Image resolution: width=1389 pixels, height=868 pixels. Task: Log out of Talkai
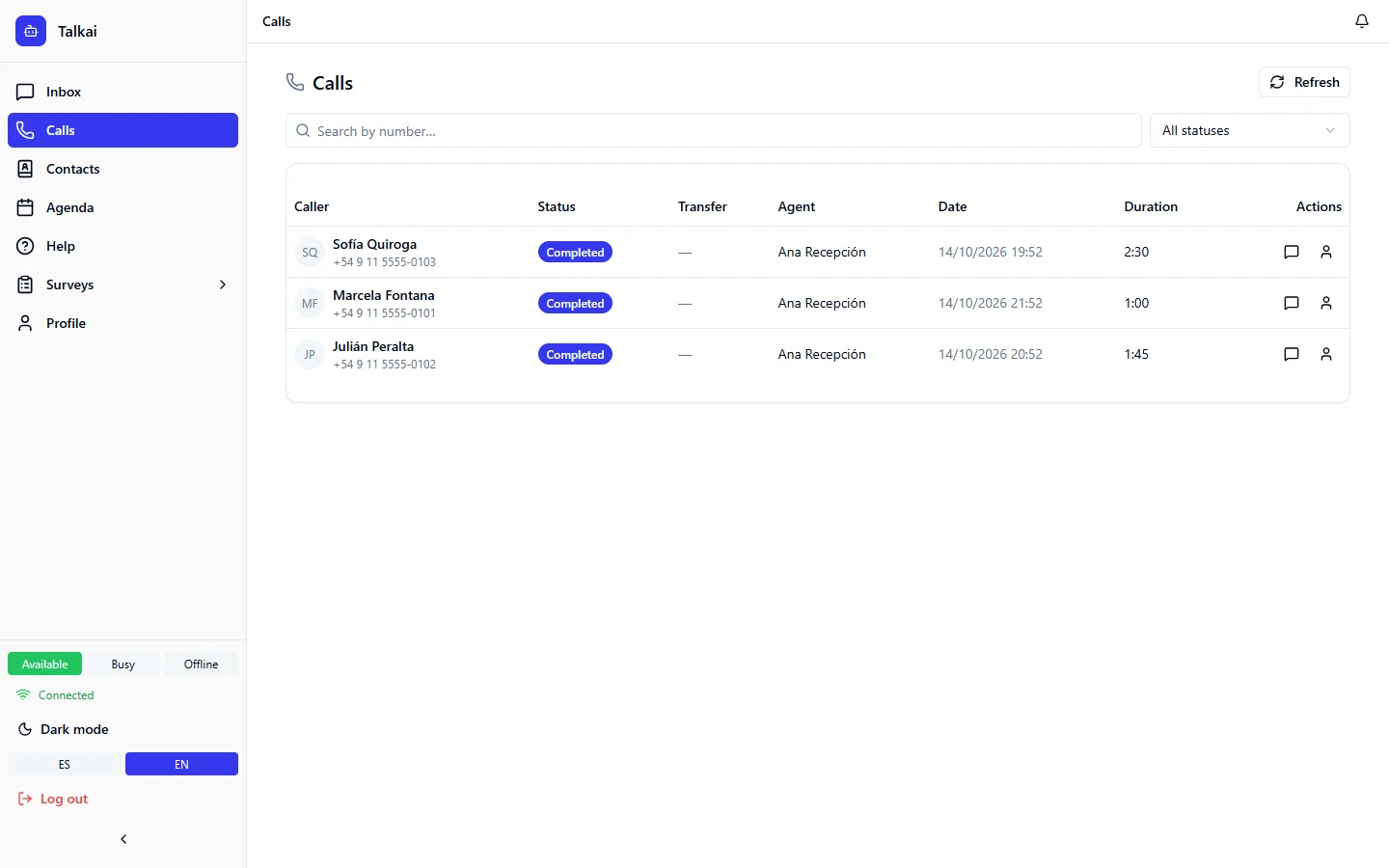tap(53, 799)
